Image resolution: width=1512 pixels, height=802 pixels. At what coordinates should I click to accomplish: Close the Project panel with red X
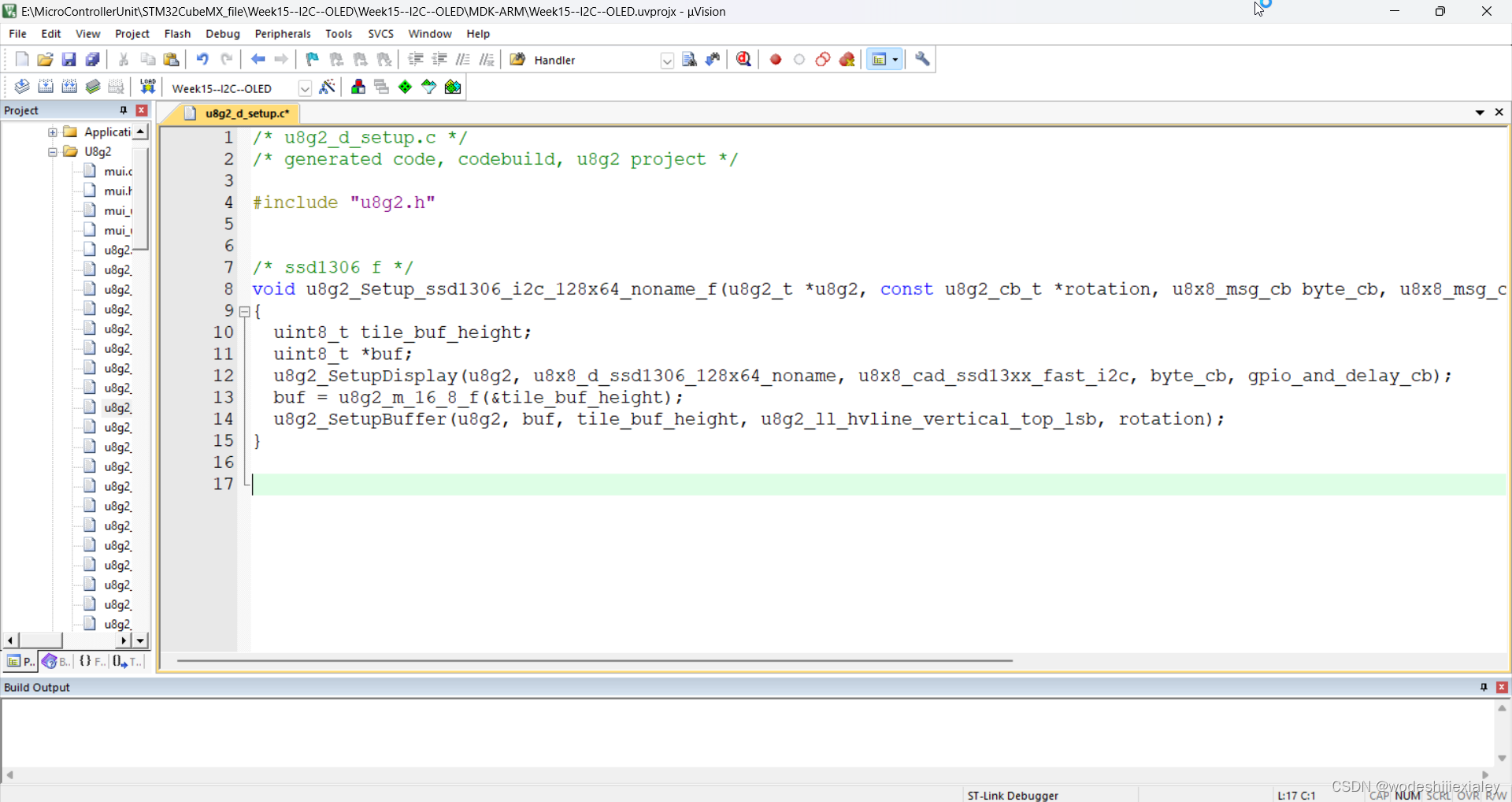pos(142,110)
